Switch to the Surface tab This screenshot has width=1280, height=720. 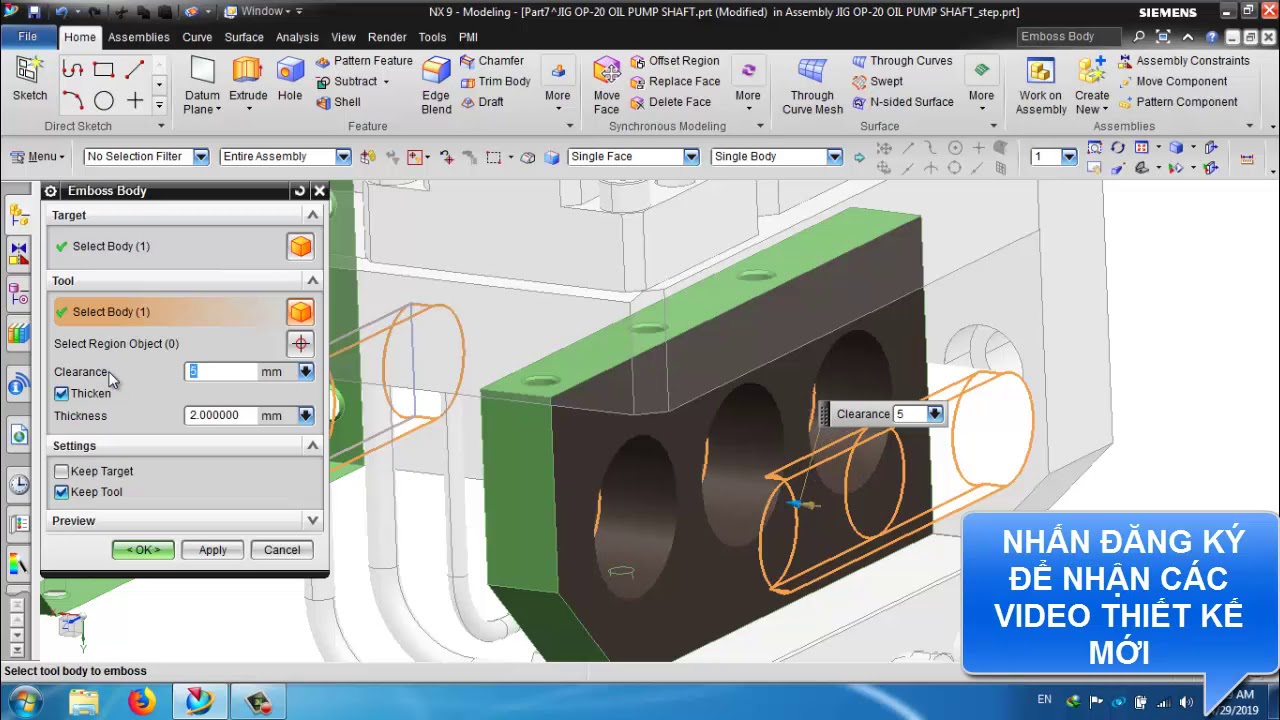pyautogui.click(x=244, y=37)
